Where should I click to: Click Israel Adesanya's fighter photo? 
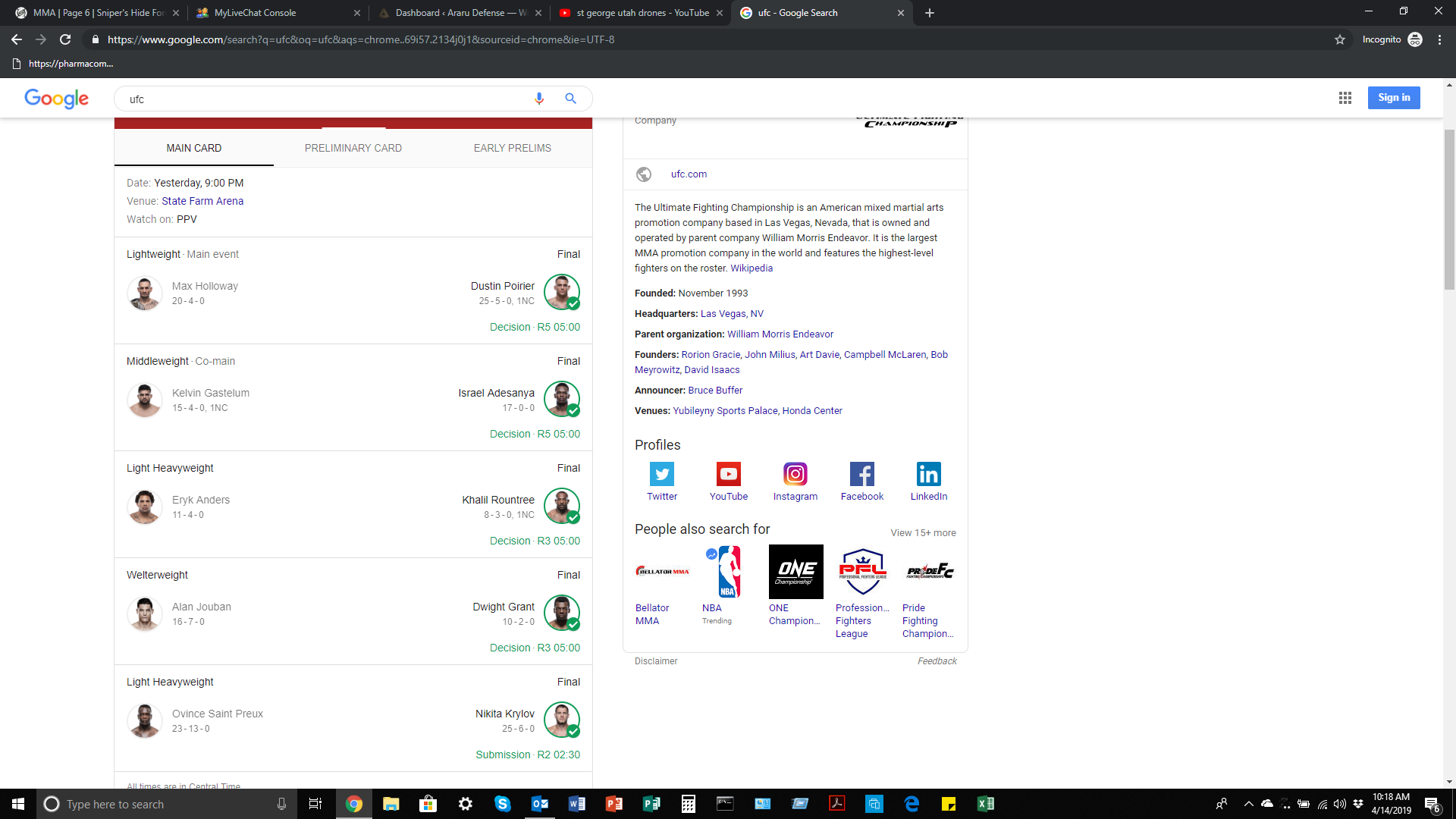(562, 399)
